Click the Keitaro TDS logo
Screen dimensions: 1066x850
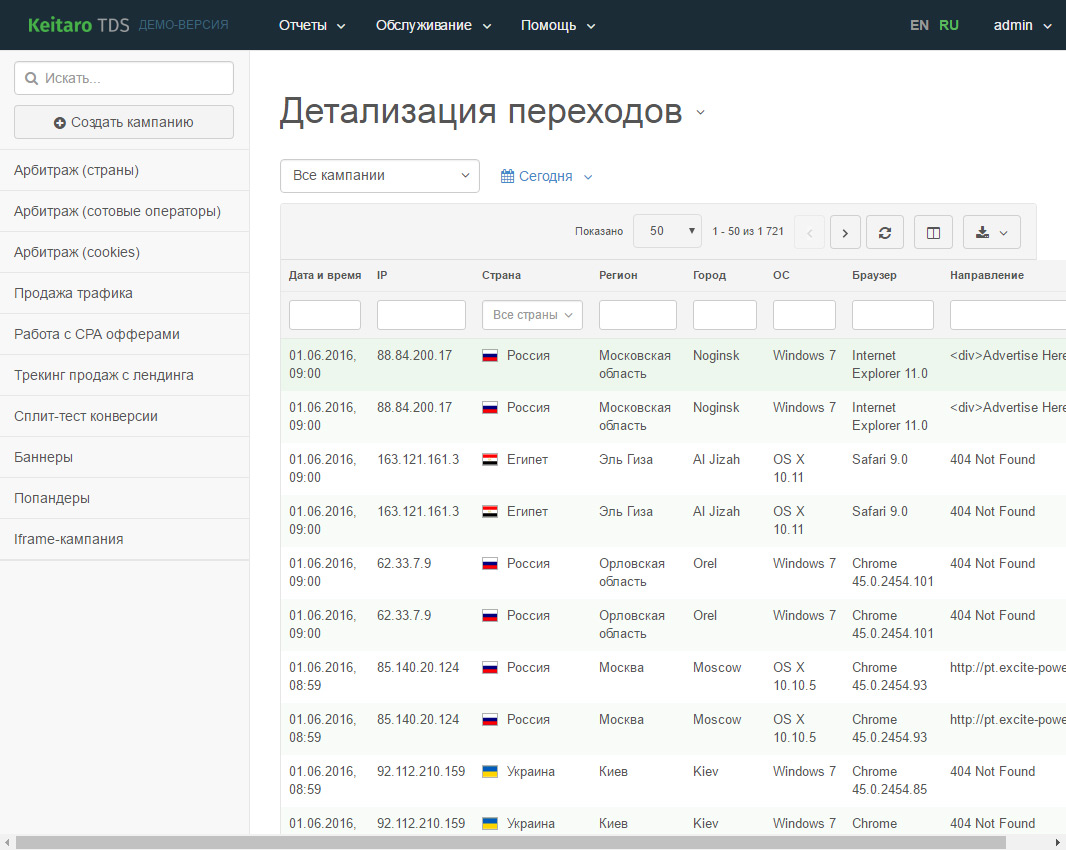point(79,25)
